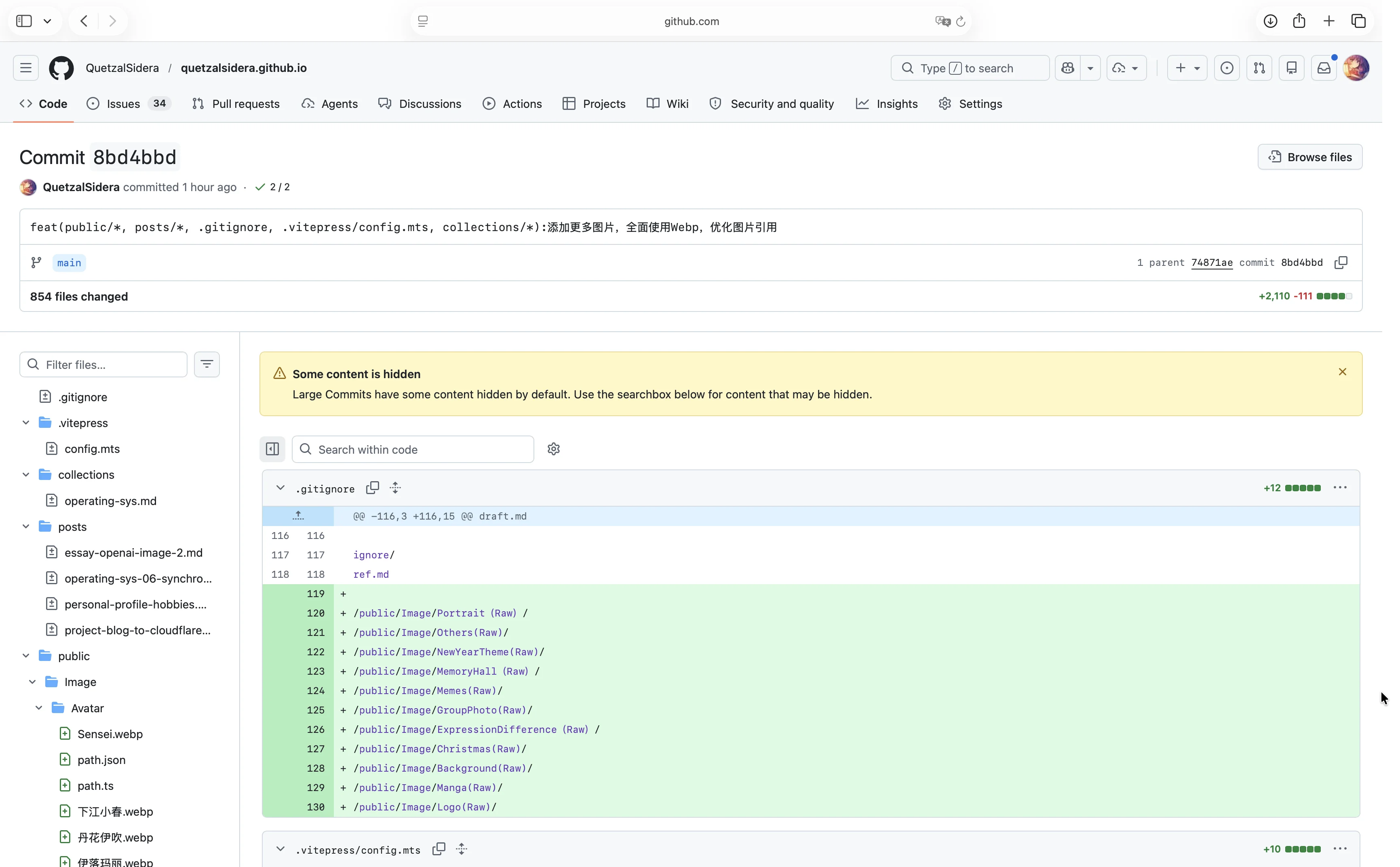This screenshot has width=1400, height=867.
Task: Expand all lines in .vitepress/config.mts
Action: 462,849
